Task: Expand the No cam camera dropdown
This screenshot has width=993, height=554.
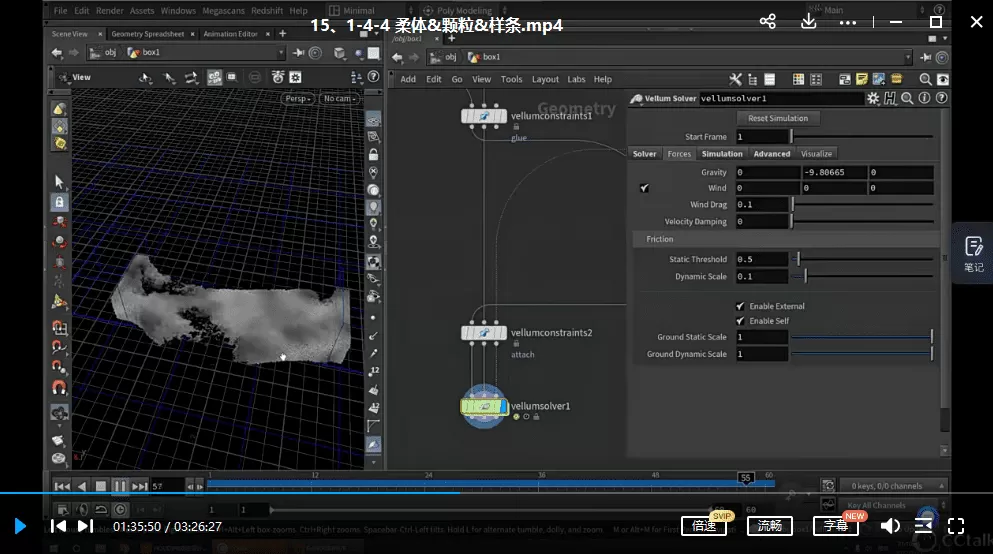Action: tap(340, 98)
